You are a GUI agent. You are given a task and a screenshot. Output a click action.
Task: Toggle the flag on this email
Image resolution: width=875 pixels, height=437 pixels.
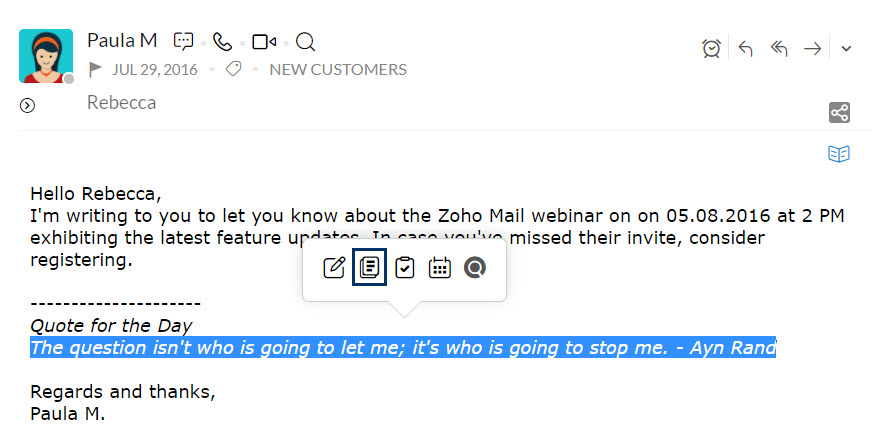click(96, 70)
